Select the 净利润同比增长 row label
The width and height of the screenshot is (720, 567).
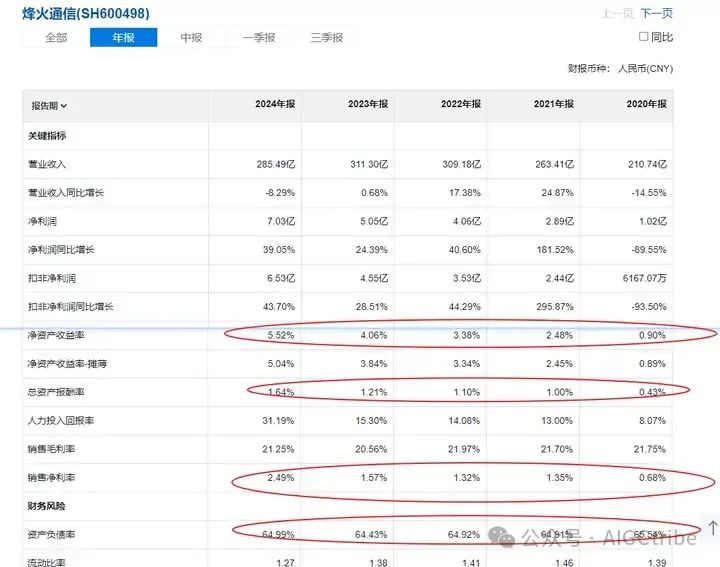[x=61, y=250]
